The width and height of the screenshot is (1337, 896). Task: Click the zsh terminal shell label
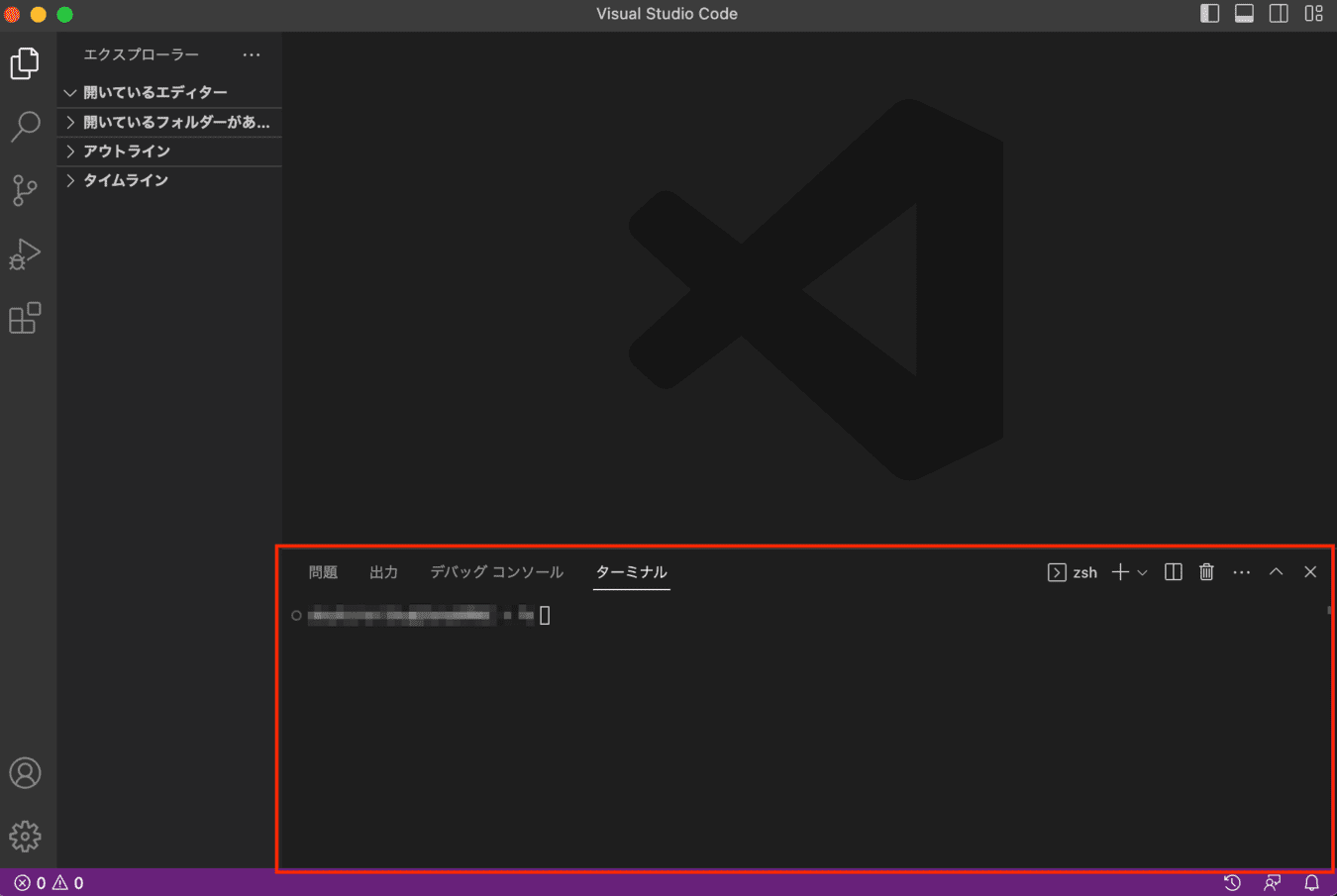click(1073, 572)
